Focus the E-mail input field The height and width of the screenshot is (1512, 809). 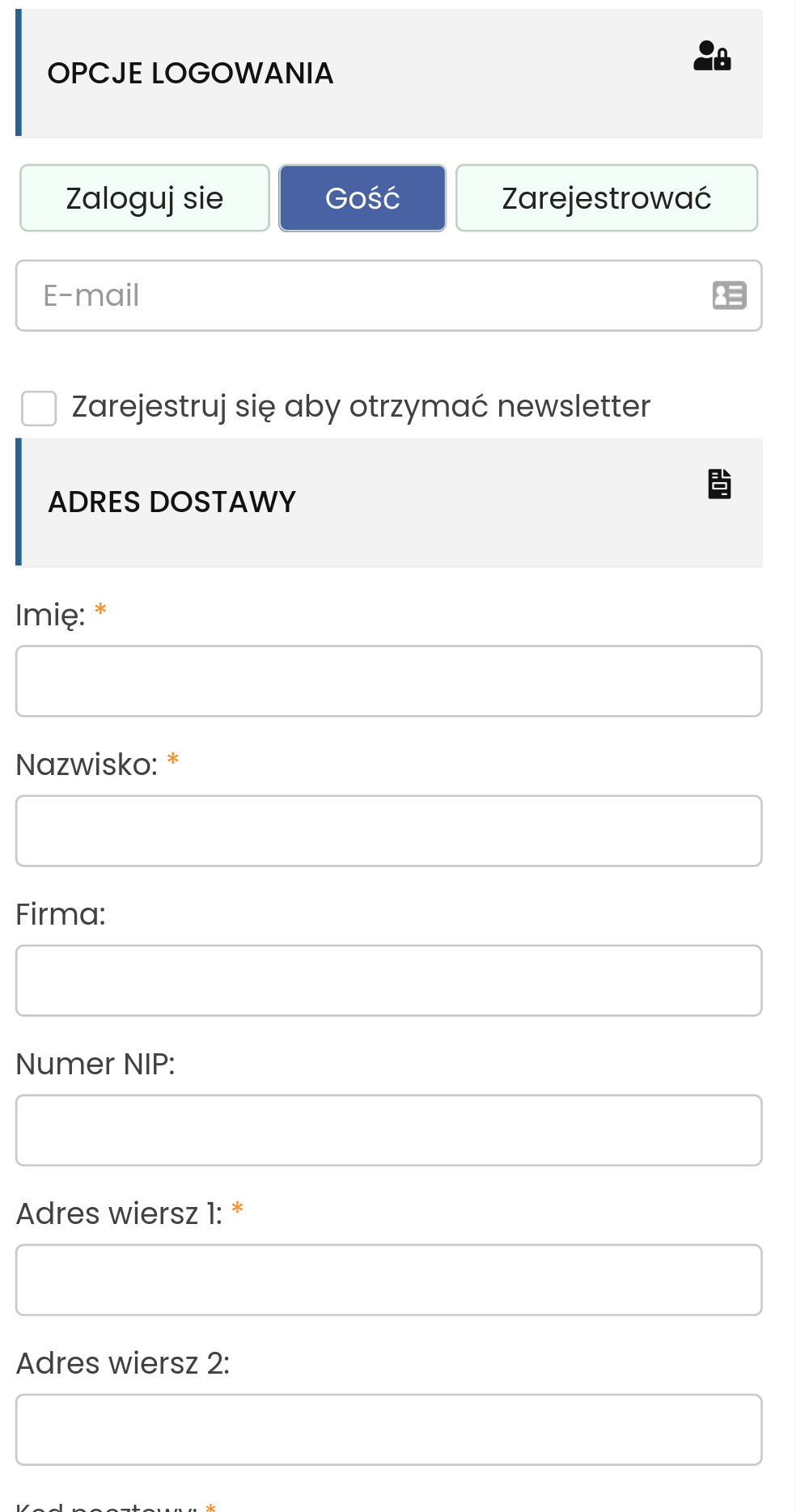click(364, 295)
